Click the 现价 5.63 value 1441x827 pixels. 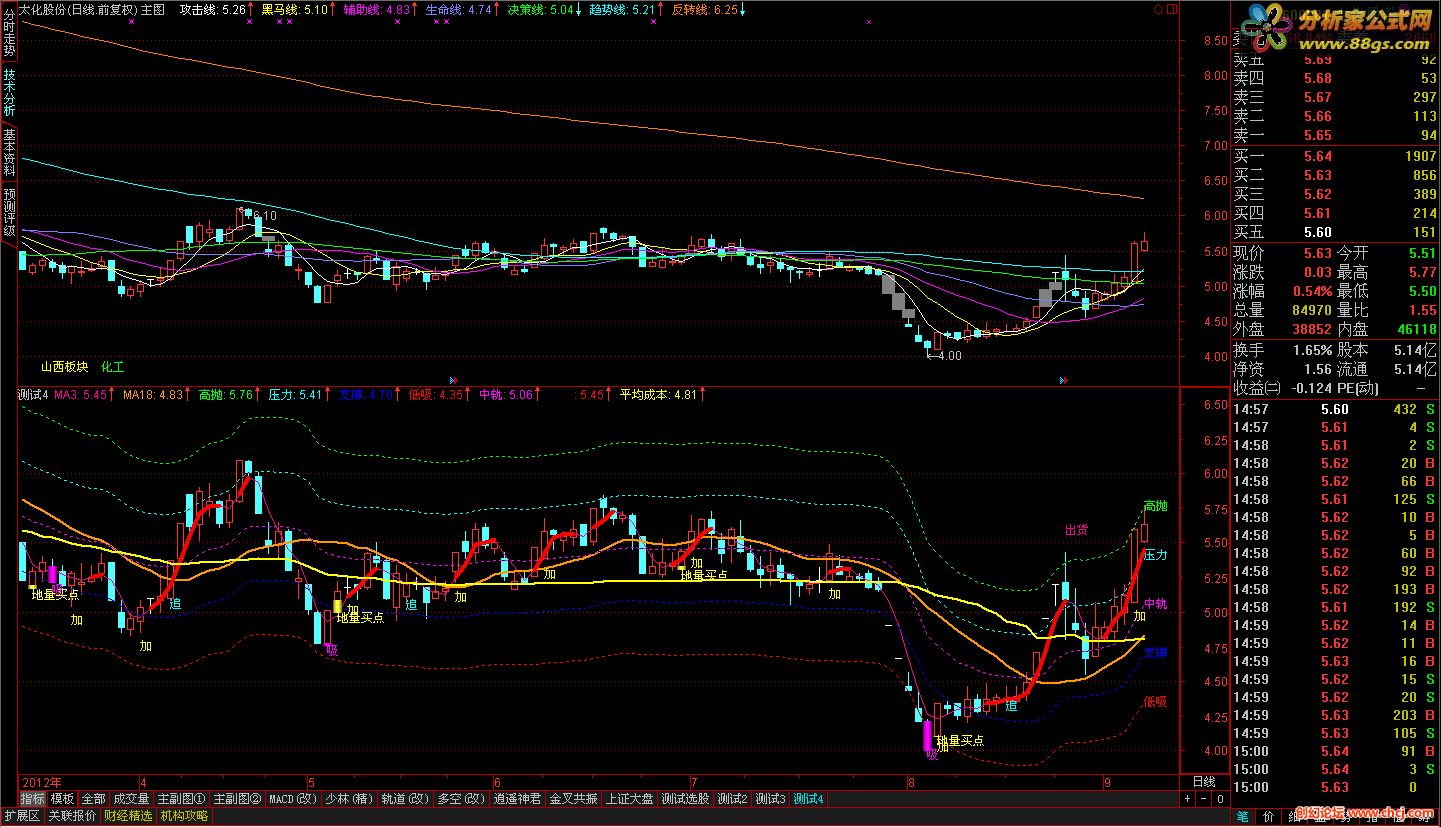(1317, 253)
